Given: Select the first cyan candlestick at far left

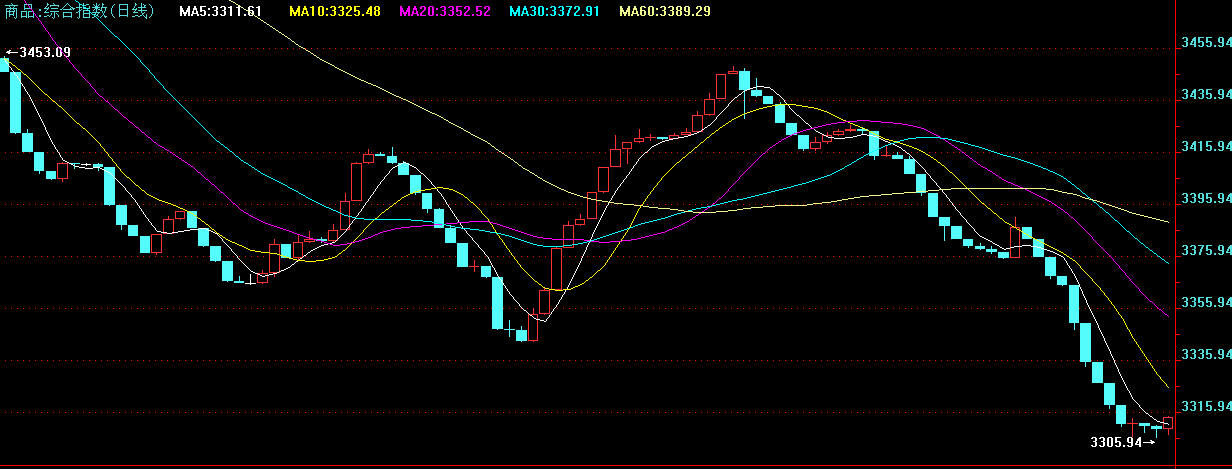Looking at the screenshot, I should tap(4, 65).
